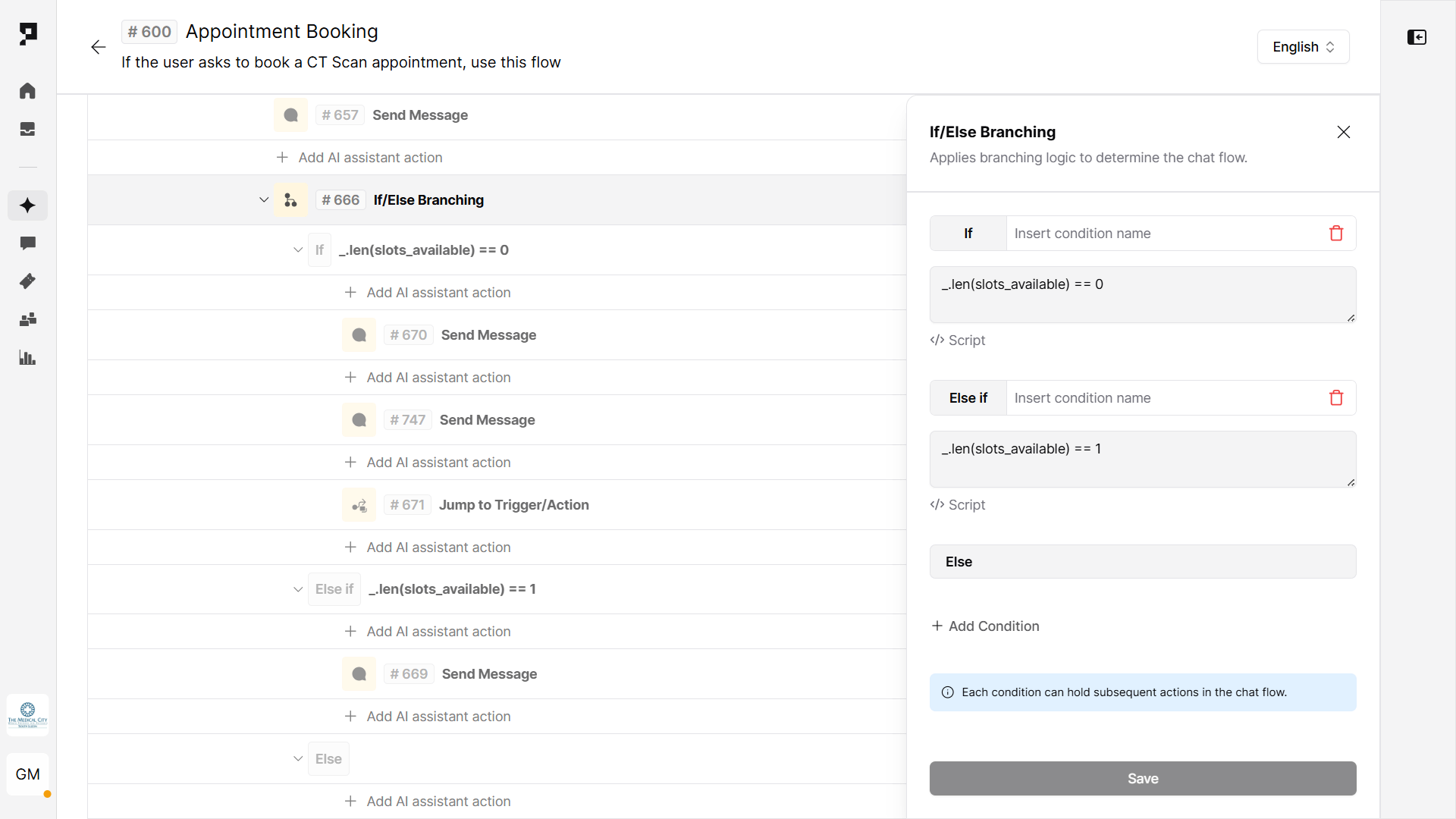
Task: Open the English language dropdown
Action: (x=1302, y=47)
